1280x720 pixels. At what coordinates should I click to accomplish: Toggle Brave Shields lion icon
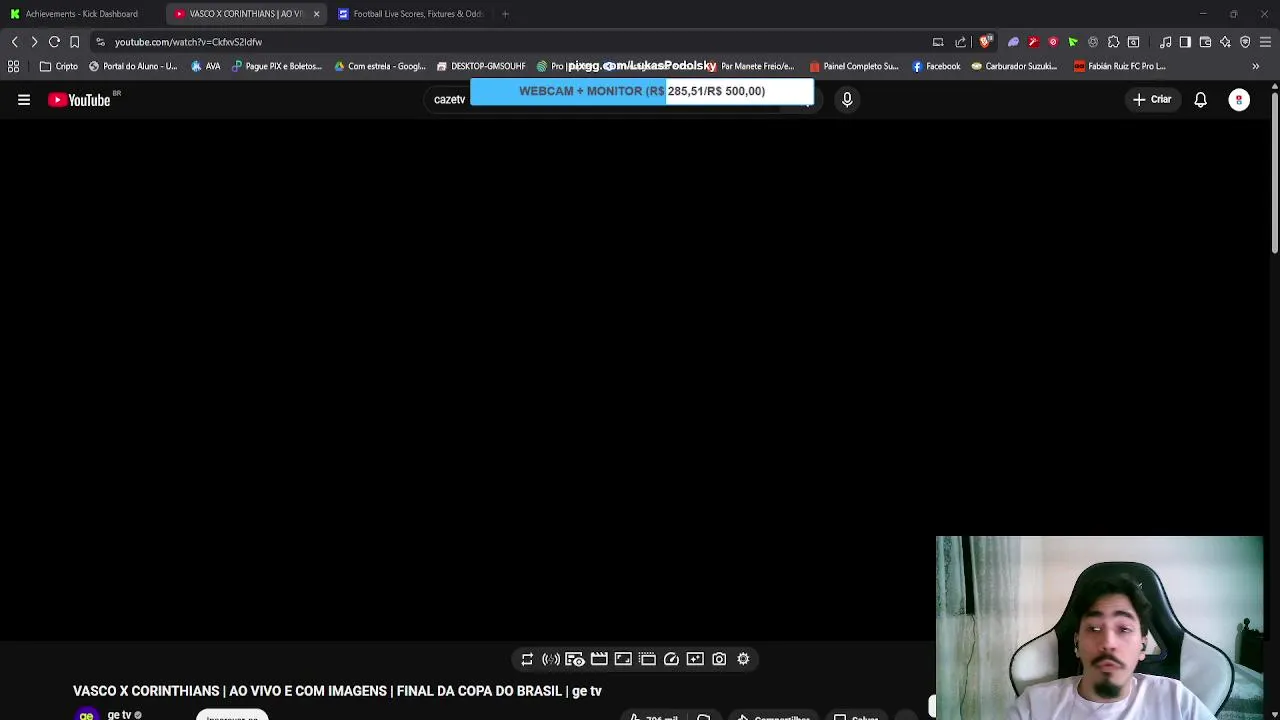(986, 42)
